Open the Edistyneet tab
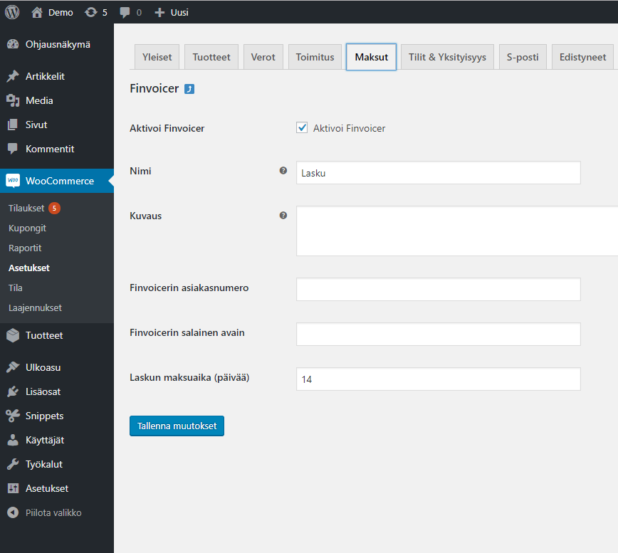Image resolution: width=618 pixels, height=553 pixels. coord(583,57)
